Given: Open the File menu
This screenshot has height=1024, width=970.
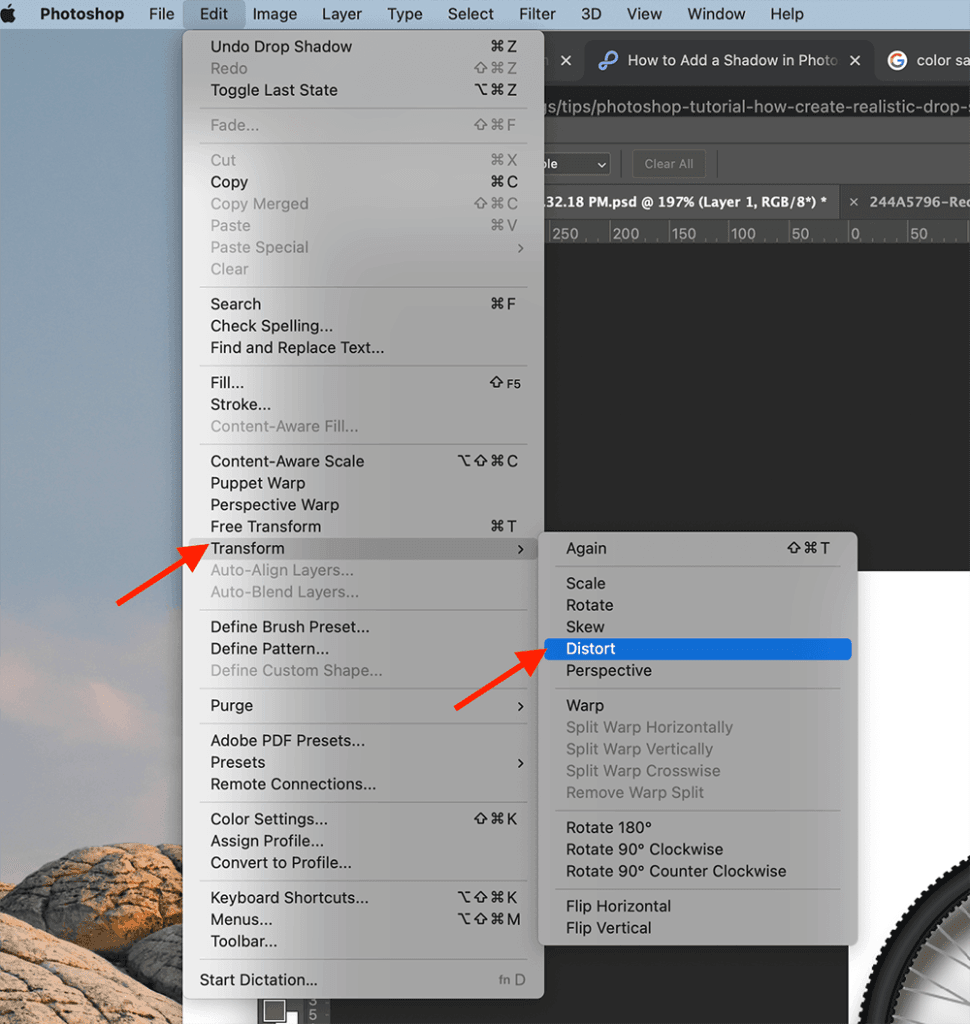Looking at the screenshot, I should point(161,14).
